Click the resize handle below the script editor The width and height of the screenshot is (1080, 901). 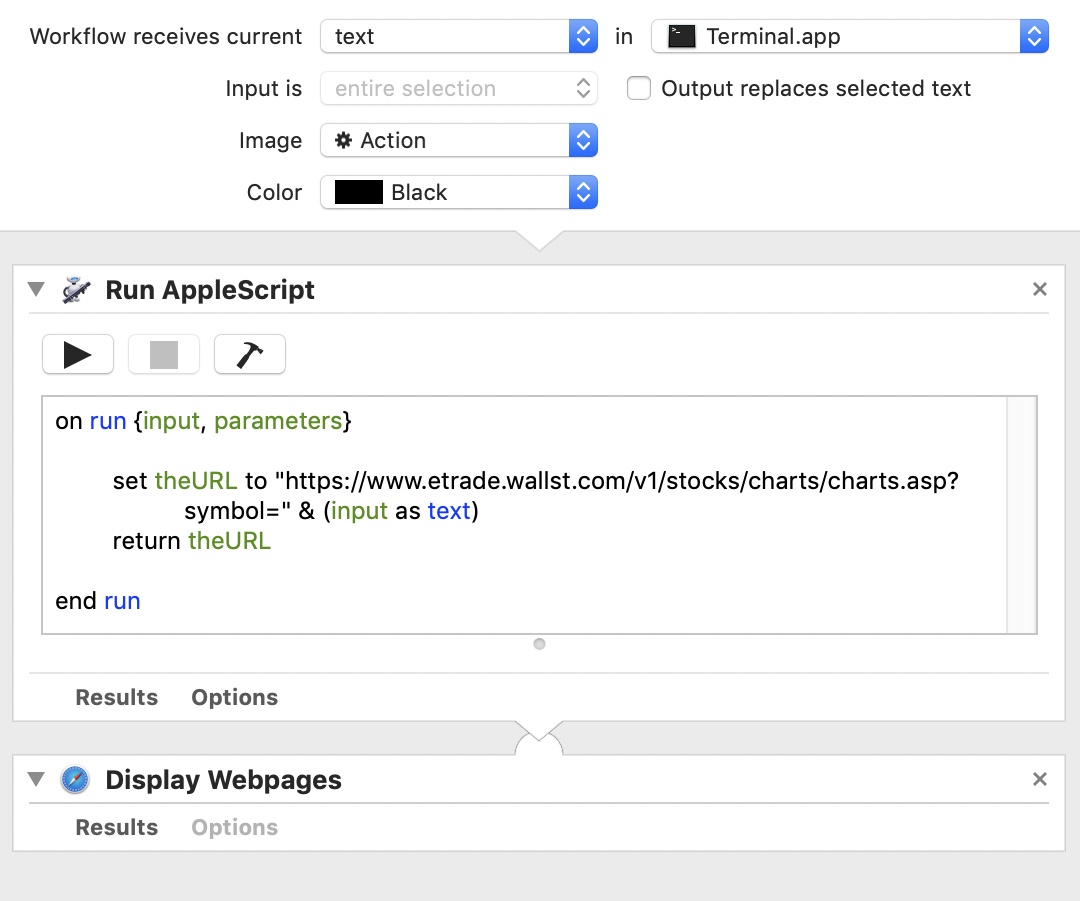point(539,644)
